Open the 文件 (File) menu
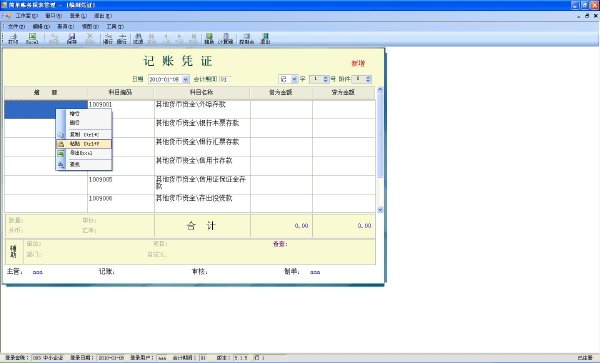The height and width of the screenshot is (363, 600). pyautogui.click(x=16, y=26)
